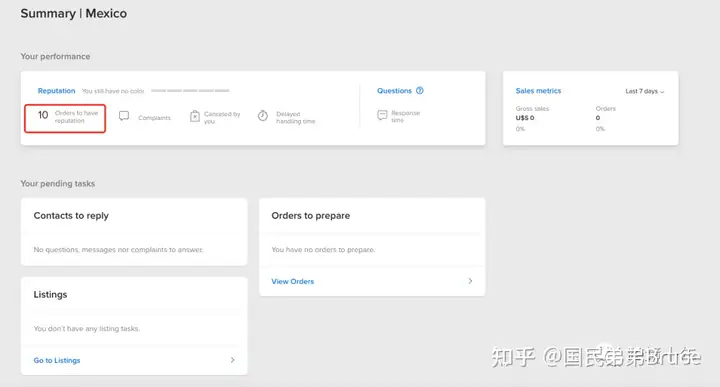This screenshot has height=387, width=720.
Task: Click the Complaints speech bubble icon
Action: 124,116
